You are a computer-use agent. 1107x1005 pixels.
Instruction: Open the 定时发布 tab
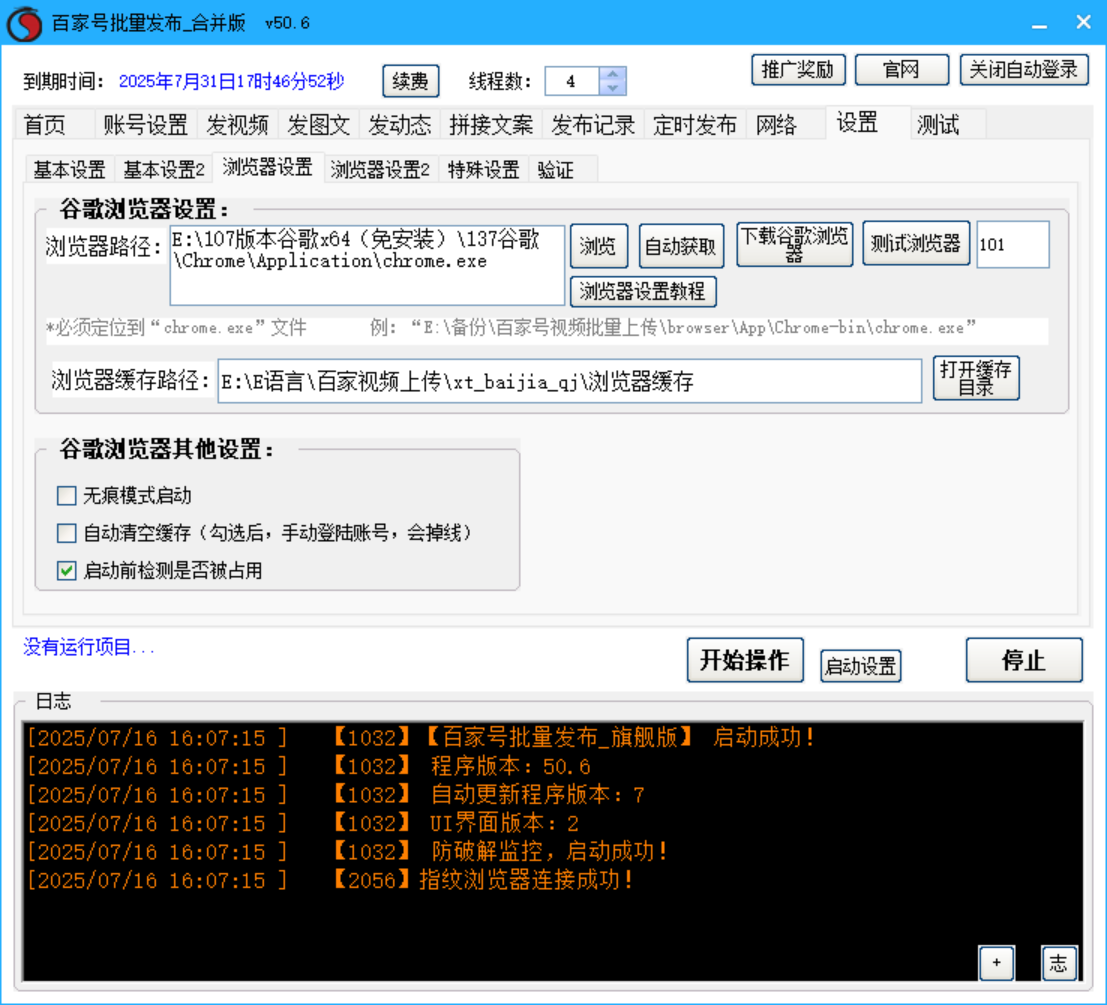[x=695, y=125]
